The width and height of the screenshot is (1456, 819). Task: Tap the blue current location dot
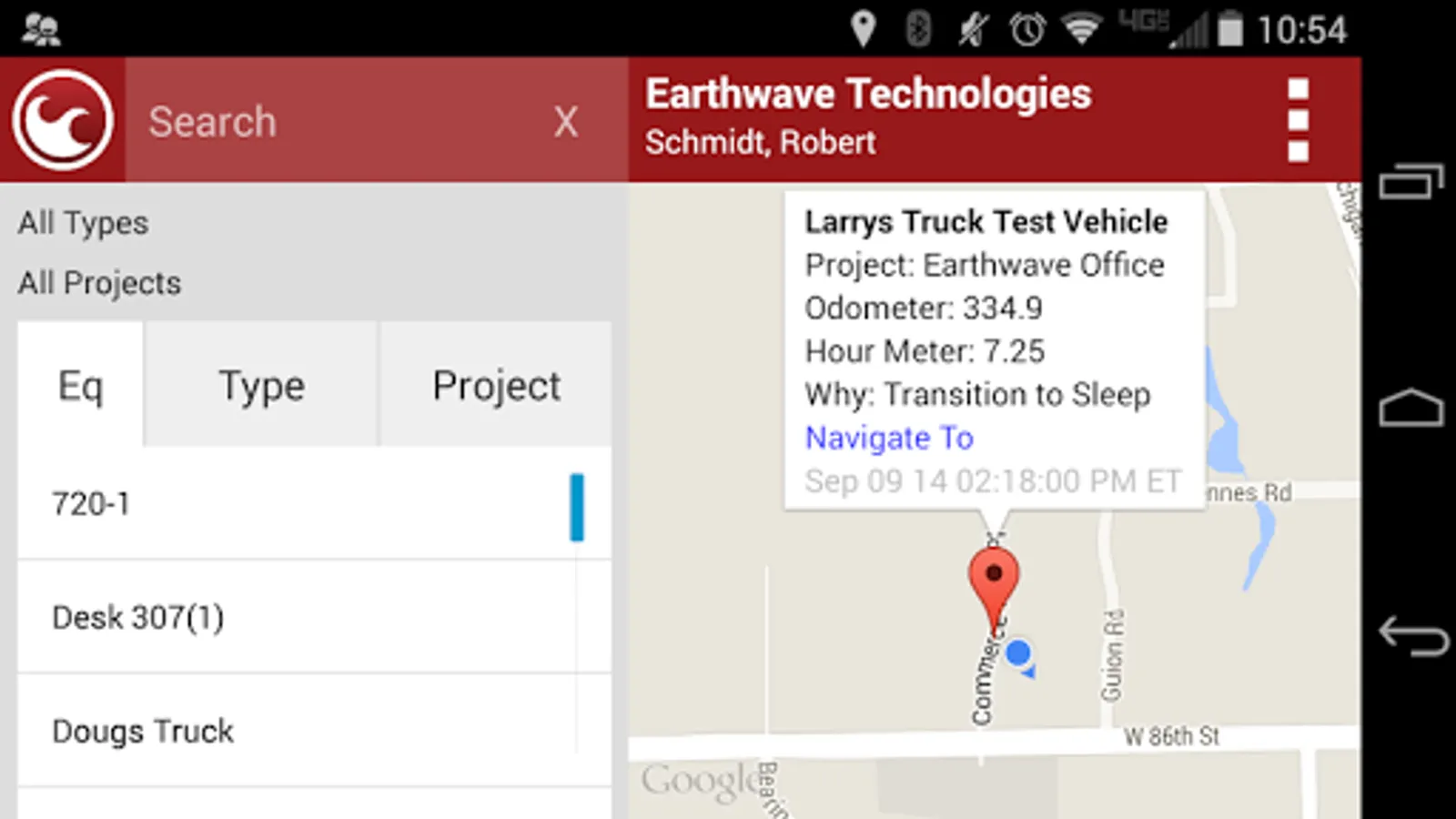coord(1018,652)
